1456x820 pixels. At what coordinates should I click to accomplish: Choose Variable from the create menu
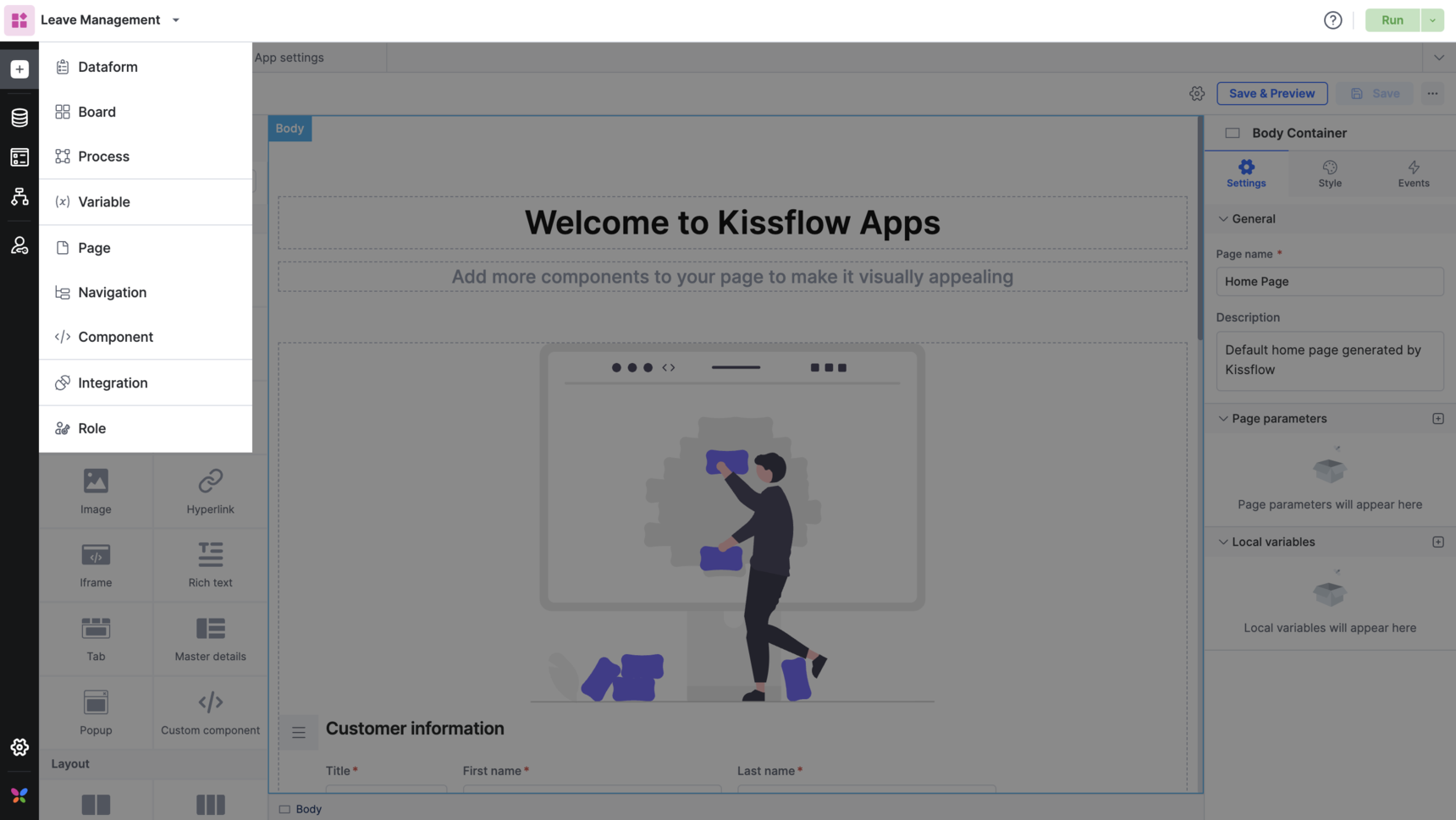[x=146, y=202]
